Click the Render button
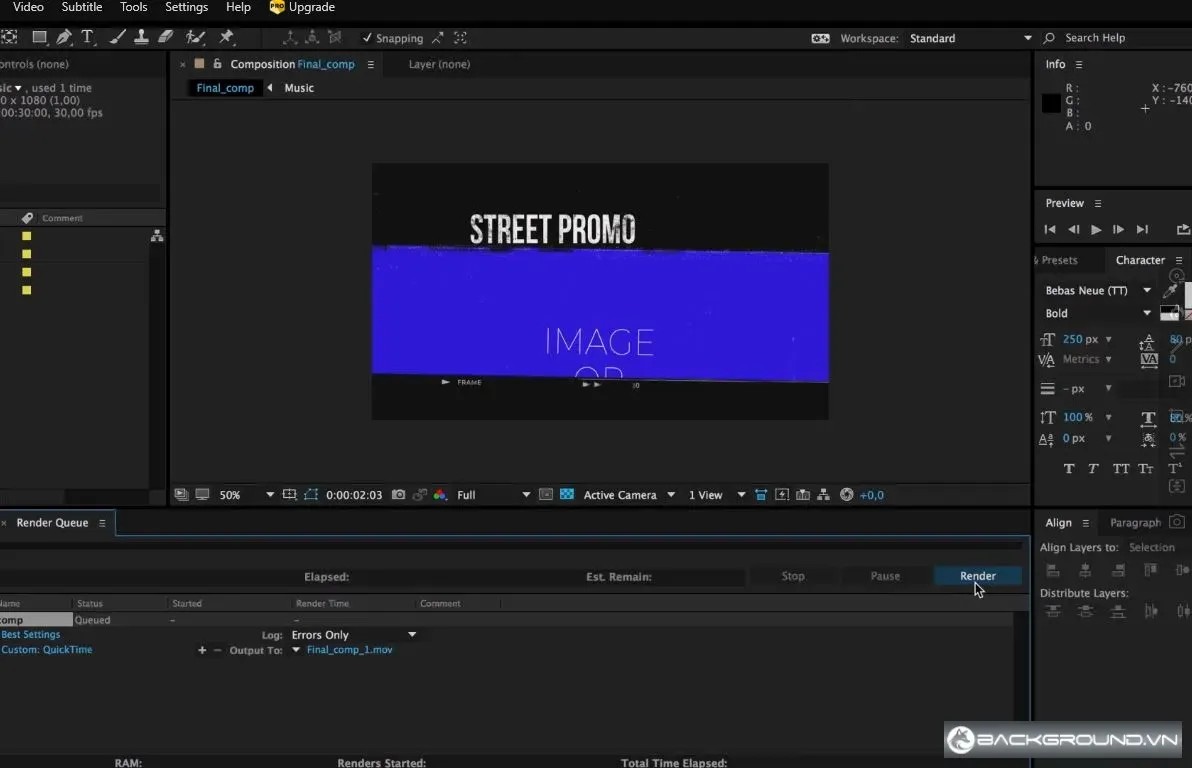Viewport: 1192px width, 768px height. click(977, 576)
